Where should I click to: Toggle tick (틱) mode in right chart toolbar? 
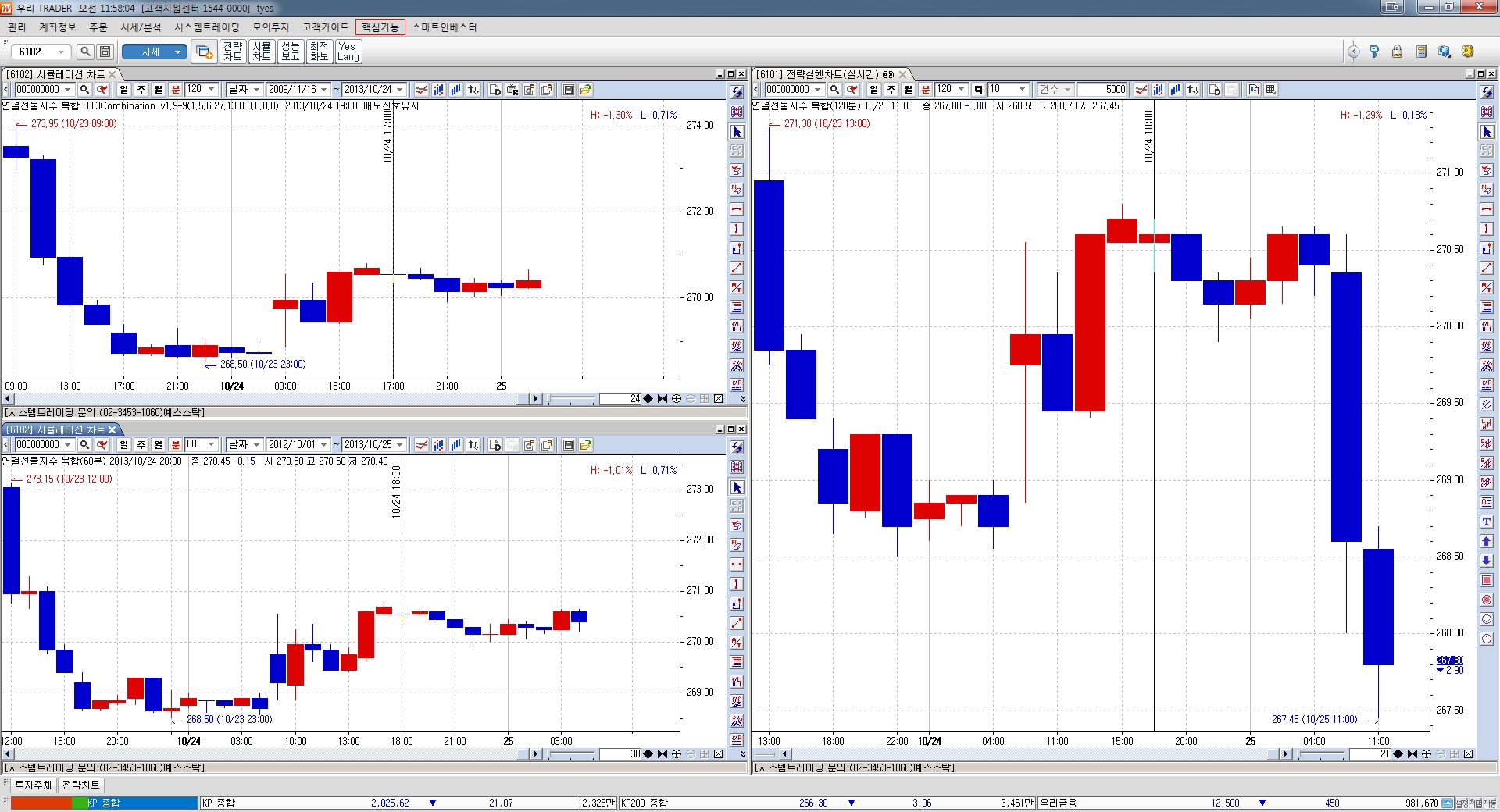coord(978,90)
